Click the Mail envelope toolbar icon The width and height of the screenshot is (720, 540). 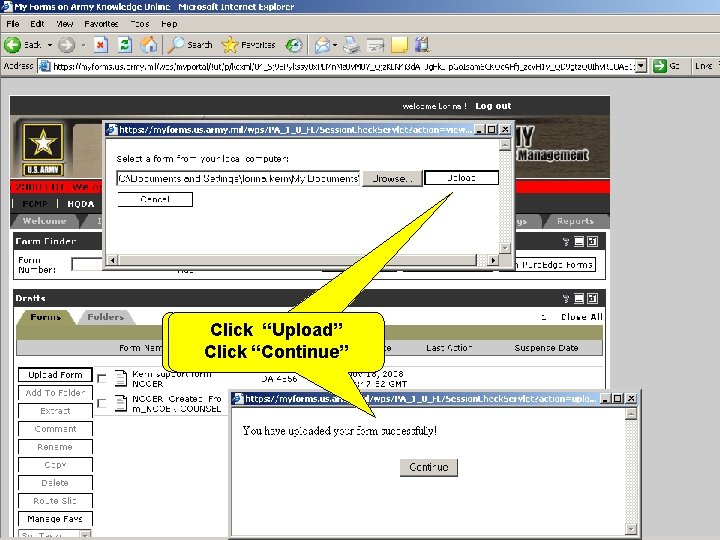point(322,45)
